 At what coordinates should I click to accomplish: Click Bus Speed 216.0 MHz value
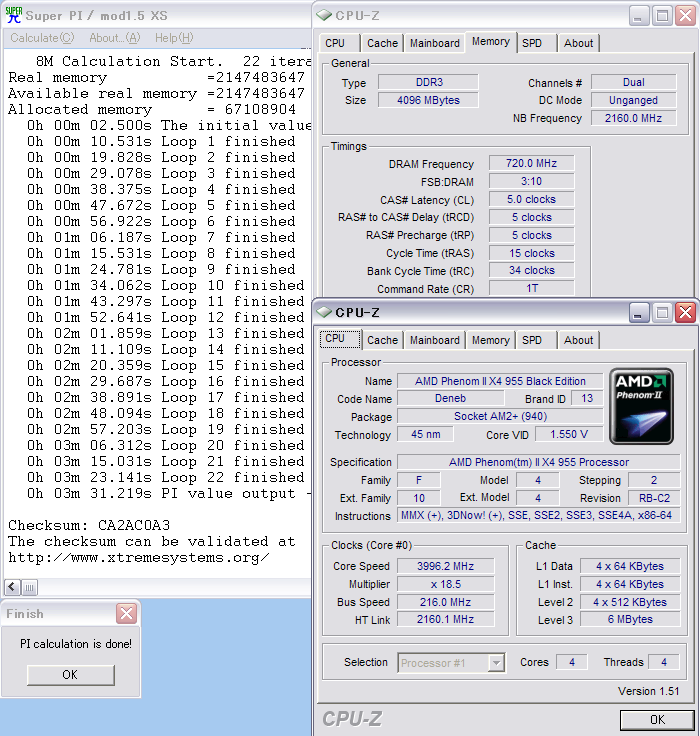click(x=446, y=602)
